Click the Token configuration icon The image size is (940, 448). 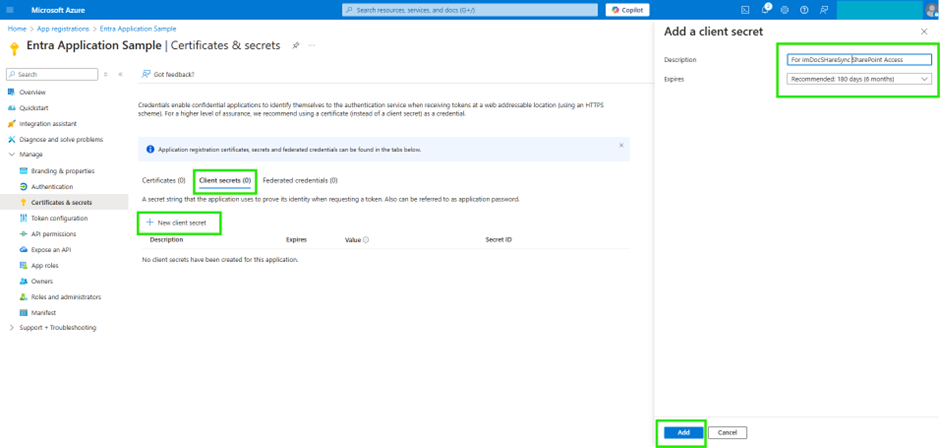click(23, 218)
